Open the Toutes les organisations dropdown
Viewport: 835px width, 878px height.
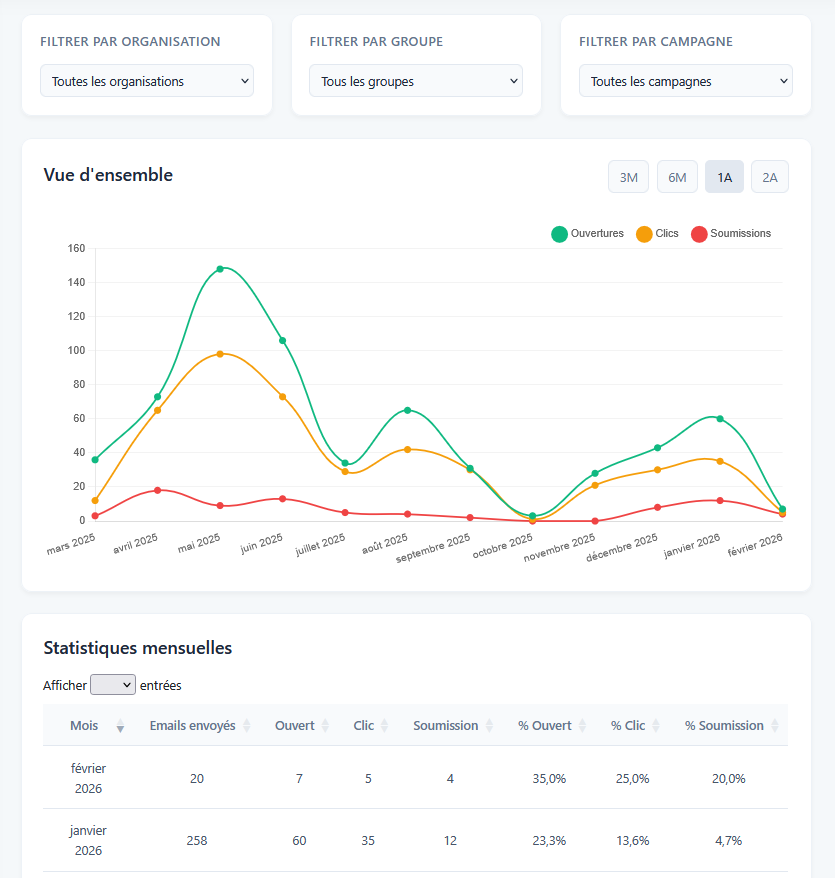tap(147, 81)
